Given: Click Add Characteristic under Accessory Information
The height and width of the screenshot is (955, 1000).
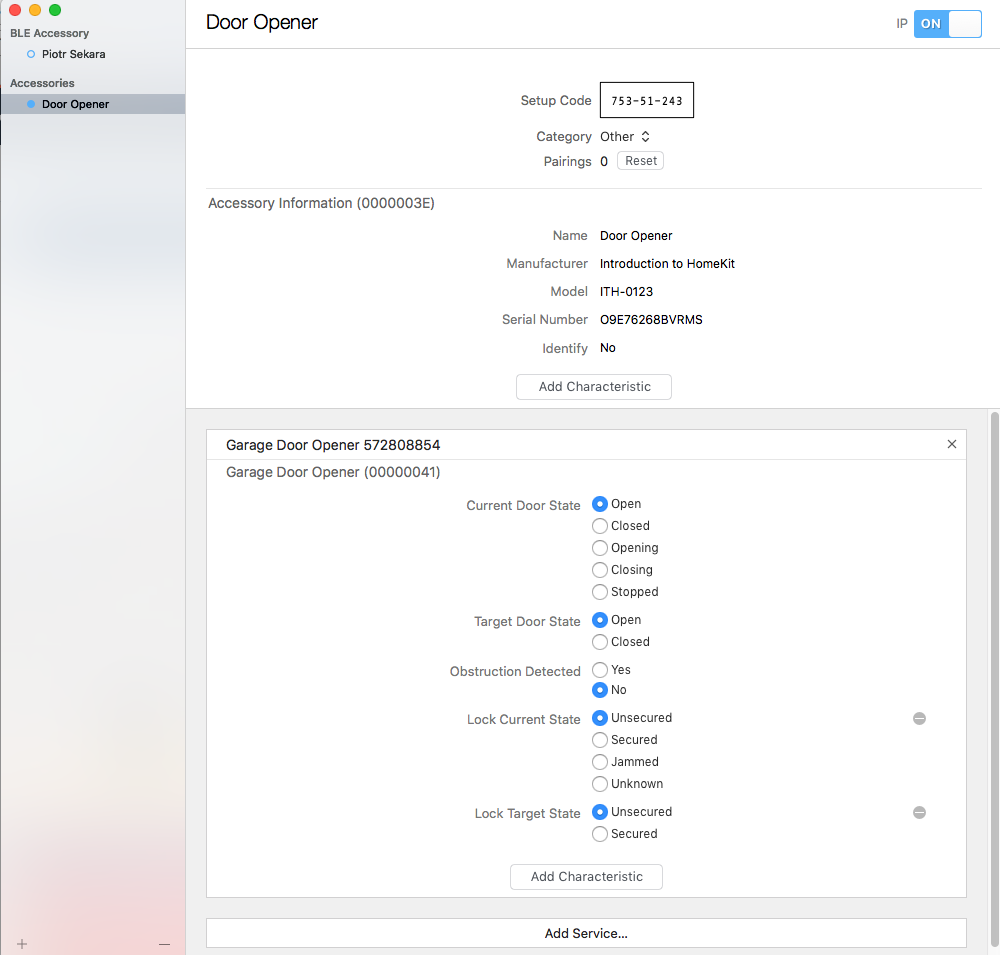Looking at the screenshot, I should pos(594,387).
